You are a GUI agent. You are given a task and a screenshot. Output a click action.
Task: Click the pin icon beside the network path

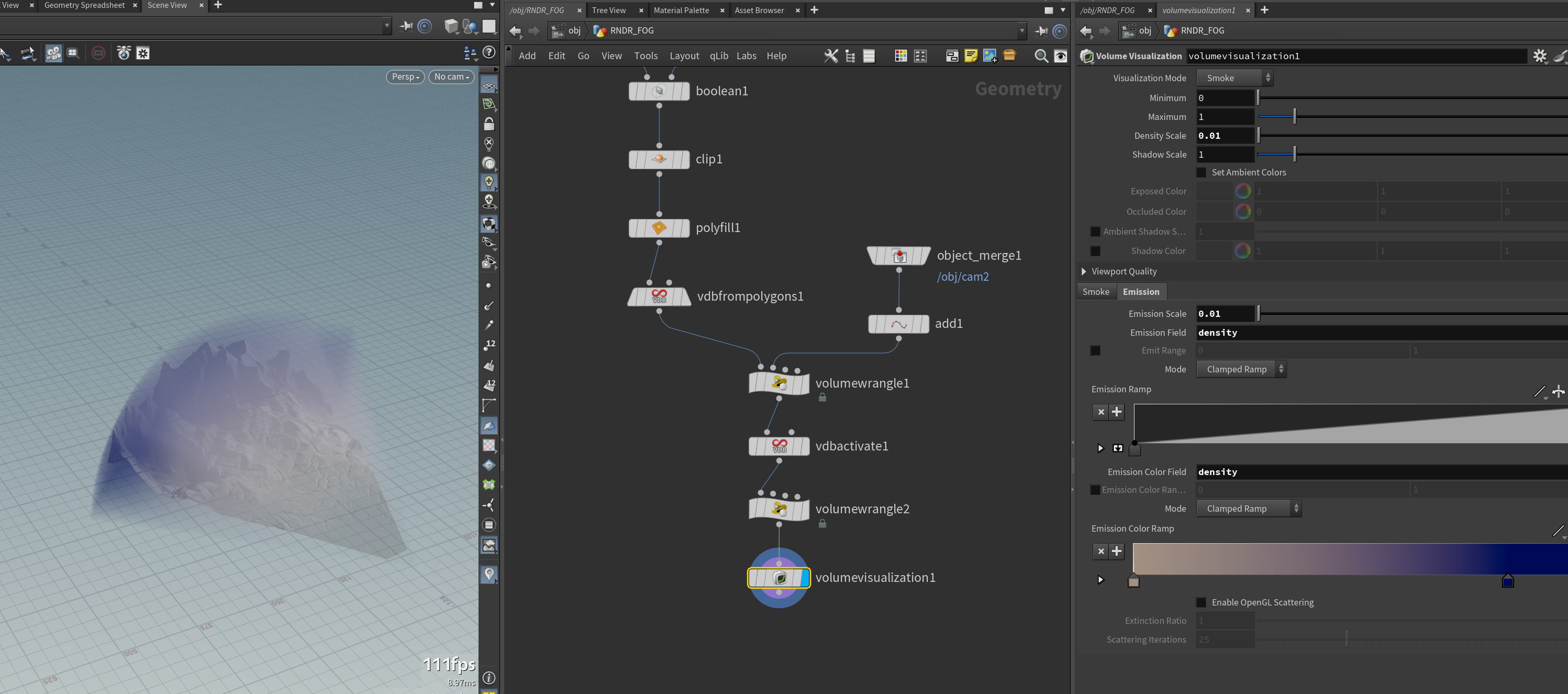point(1041,30)
